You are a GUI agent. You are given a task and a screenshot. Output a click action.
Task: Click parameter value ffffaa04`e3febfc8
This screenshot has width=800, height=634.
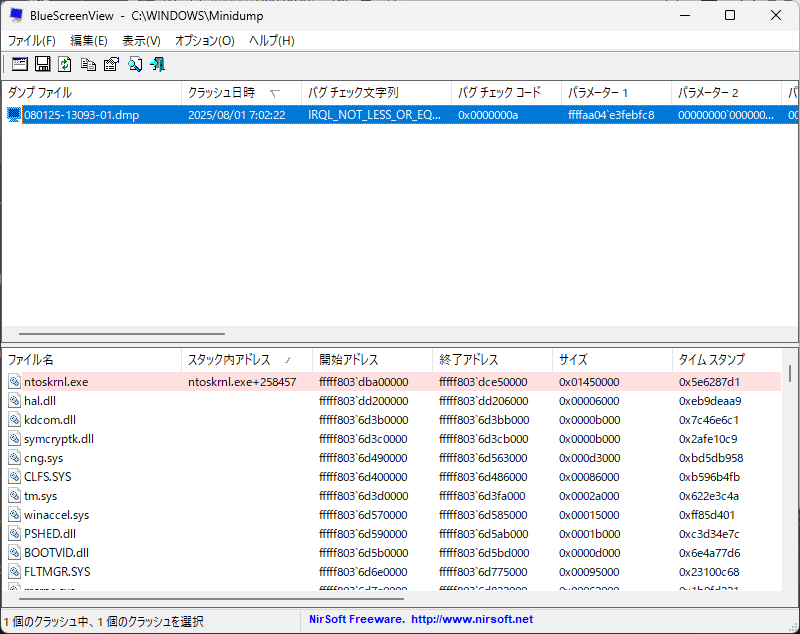point(611,115)
